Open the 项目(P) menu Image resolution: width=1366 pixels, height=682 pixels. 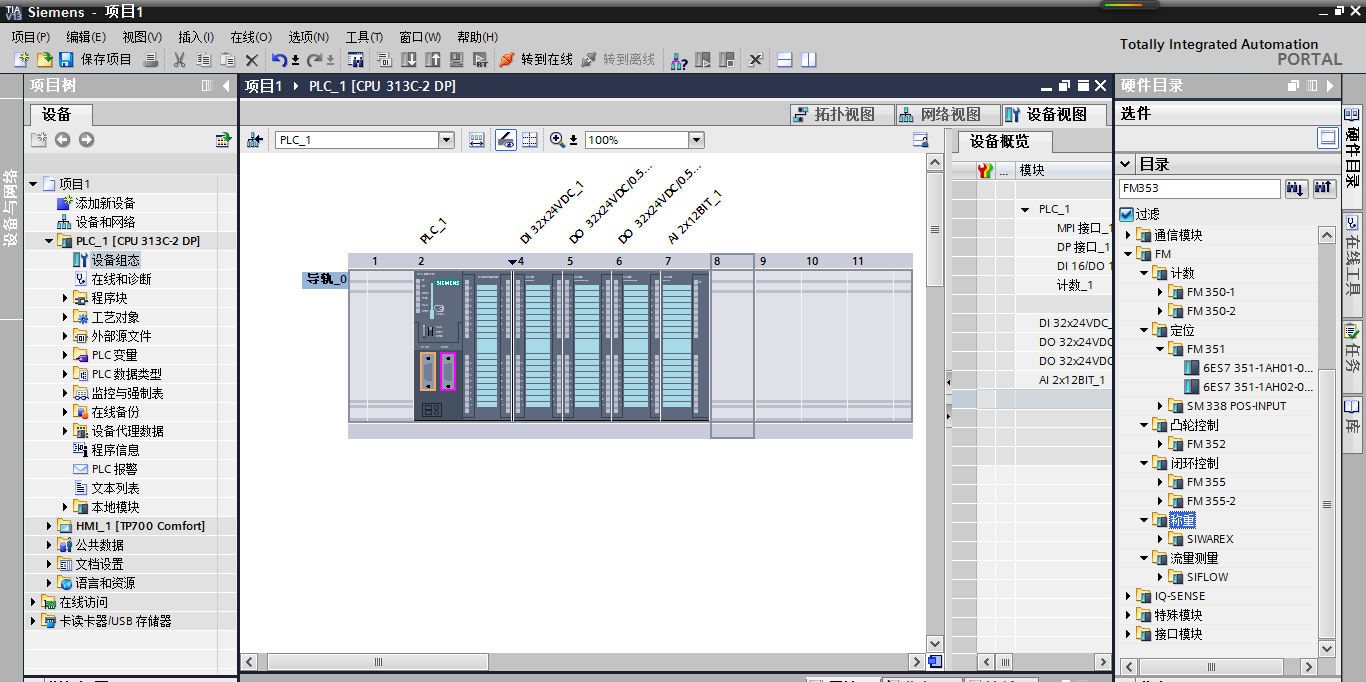[31, 37]
